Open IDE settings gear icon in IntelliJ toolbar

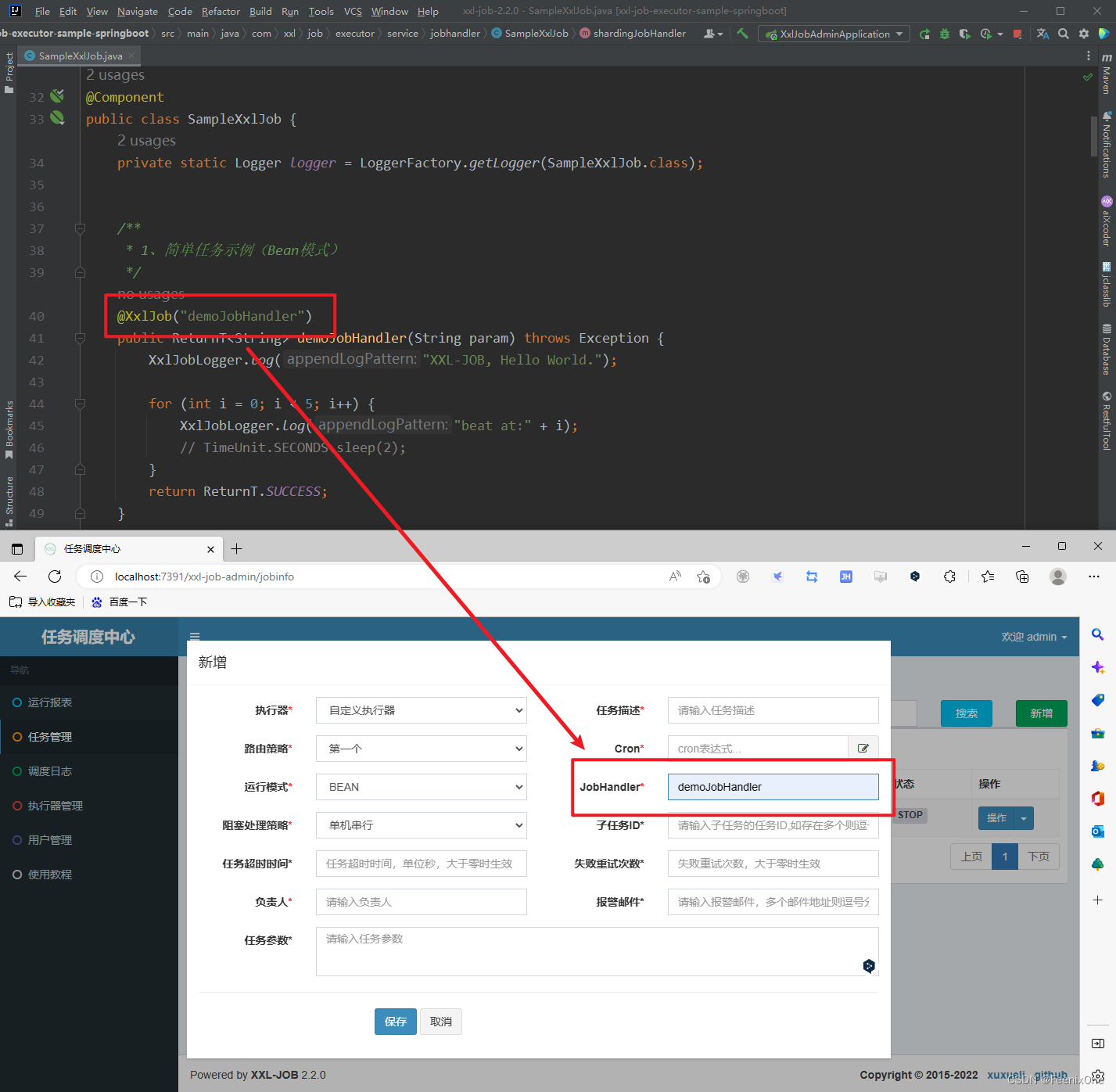coord(1083,34)
